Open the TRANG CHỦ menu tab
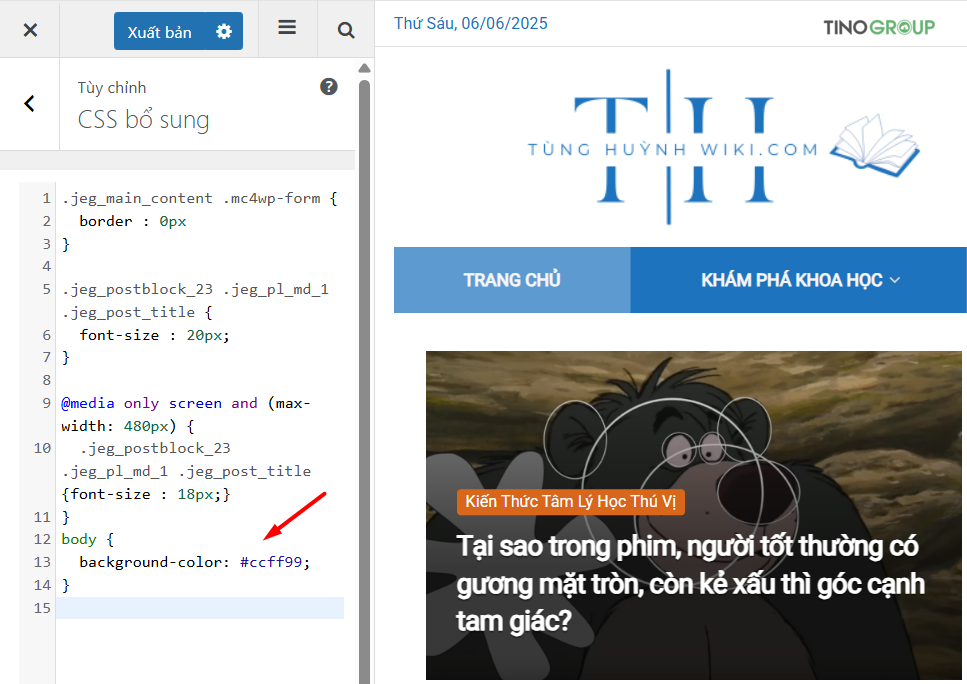The height and width of the screenshot is (684, 967). point(512,280)
